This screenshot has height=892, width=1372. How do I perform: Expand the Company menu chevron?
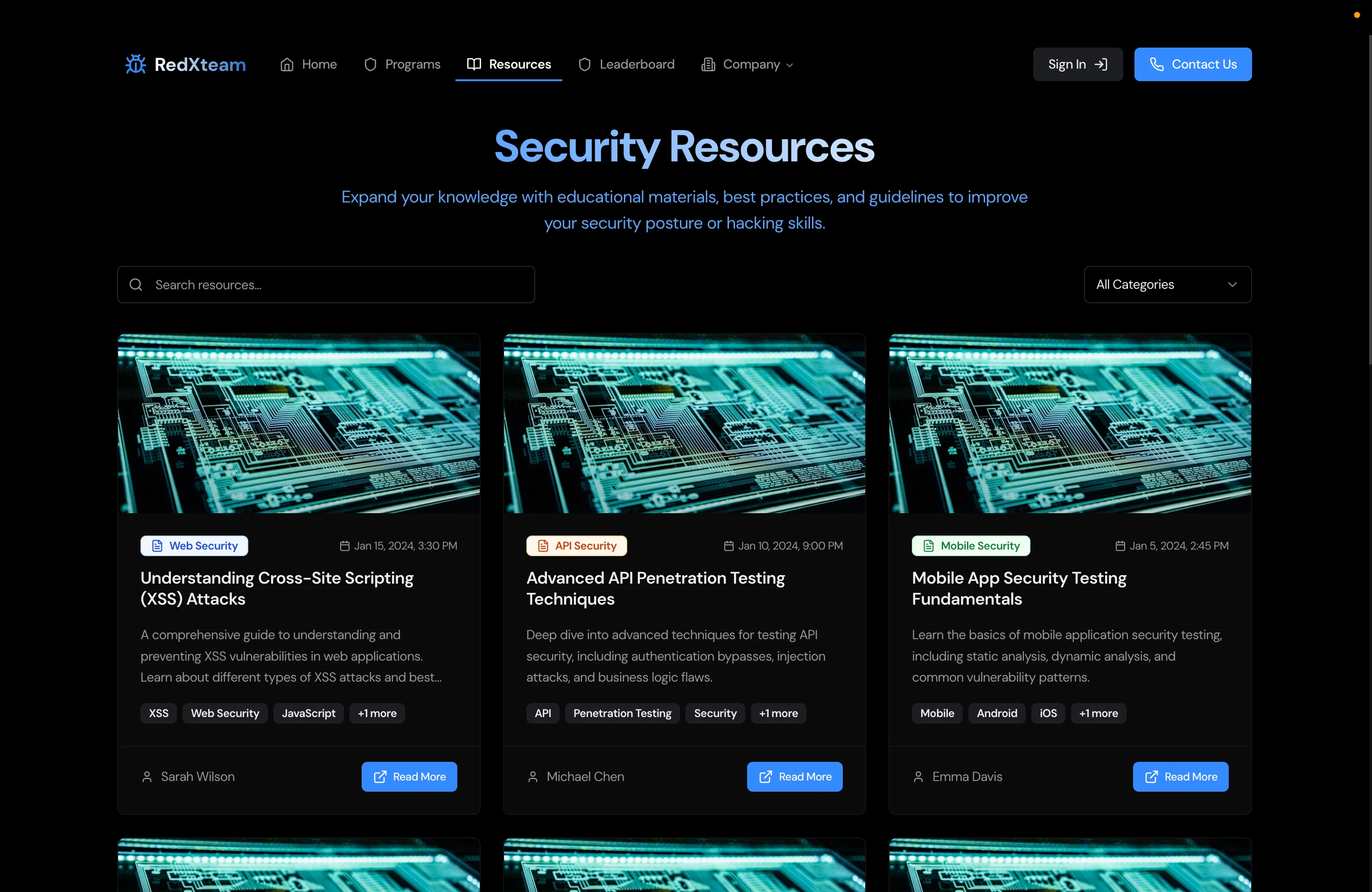(790, 65)
